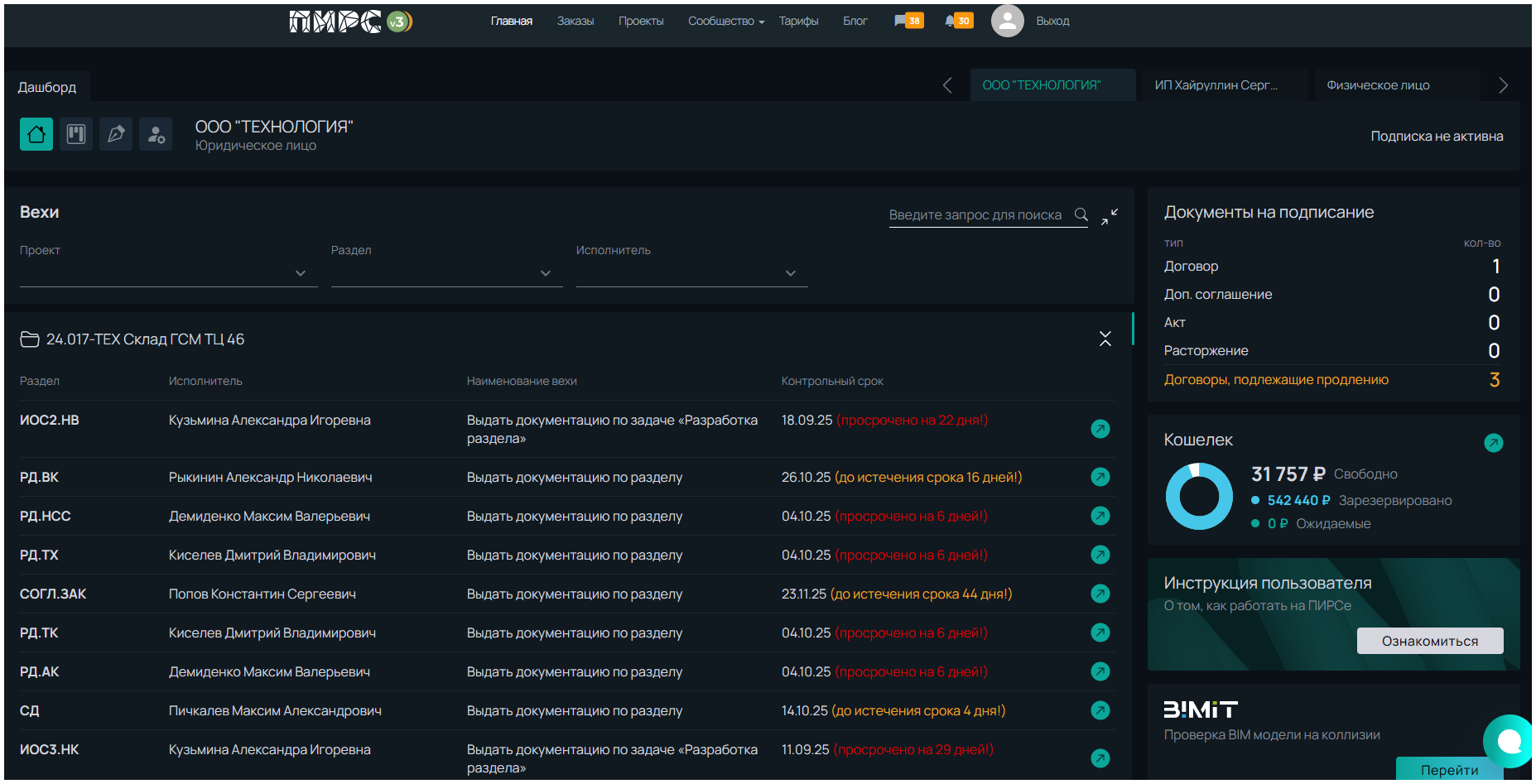Open messages icon with badge 38
Viewport: 1536px width, 784px height.
(x=908, y=21)
